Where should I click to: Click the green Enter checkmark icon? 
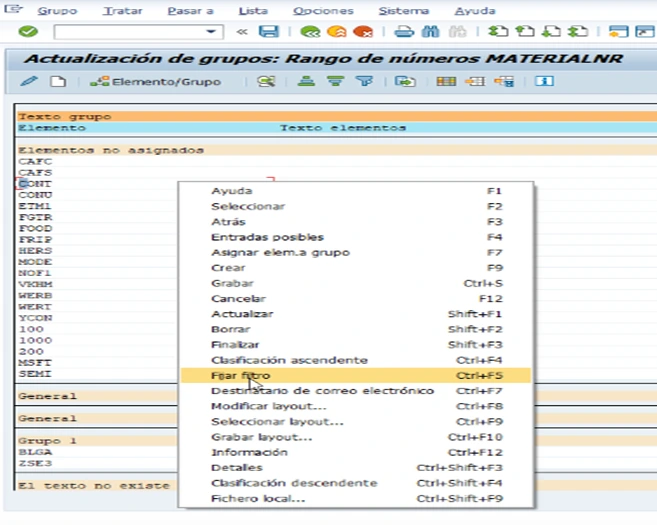tap(28, 31)
